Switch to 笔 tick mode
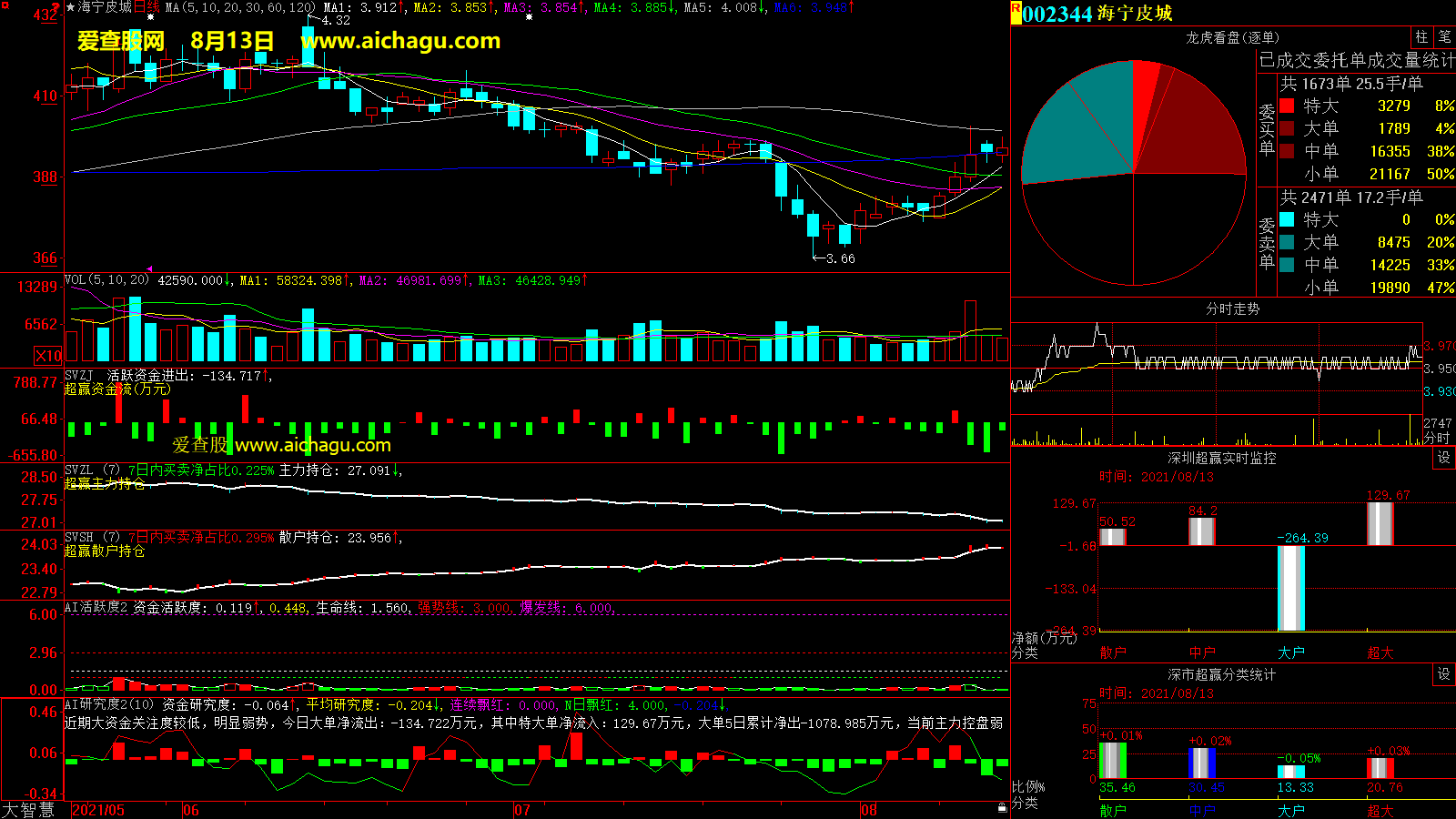This screenshot has height=819, width=1456. point(1444,37)
